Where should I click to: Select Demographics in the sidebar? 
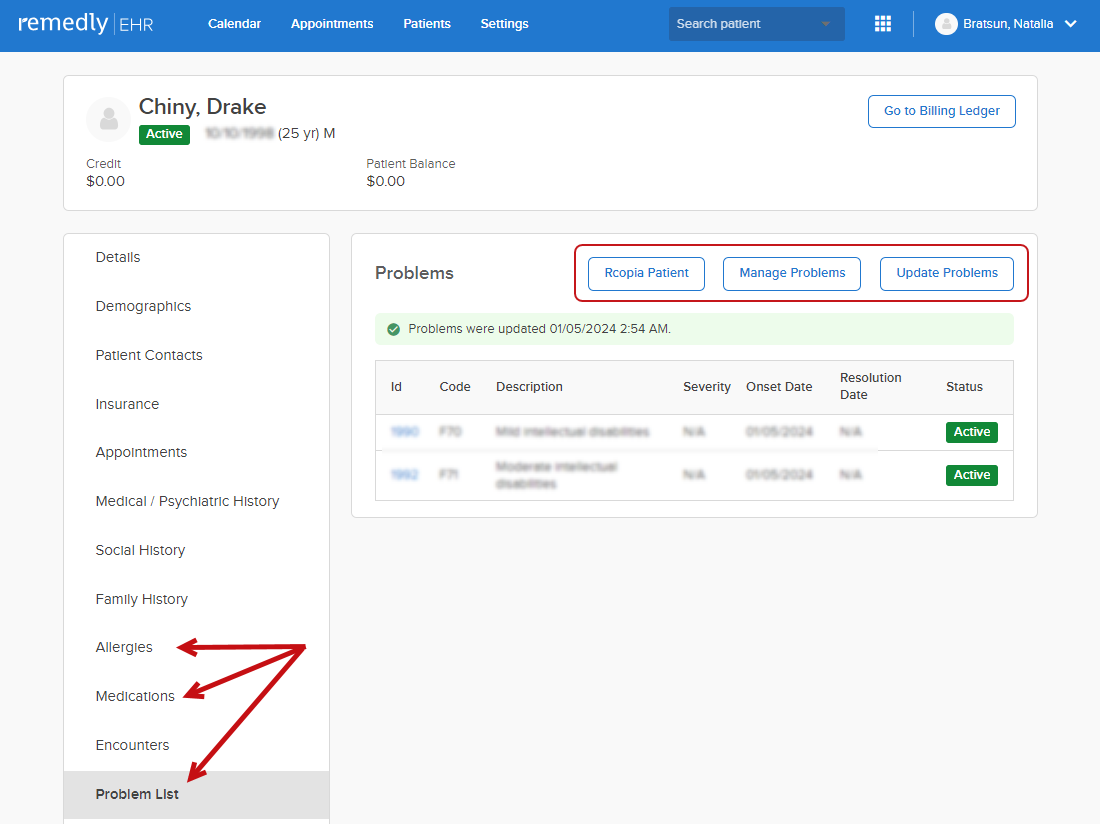tap(143, 306)
